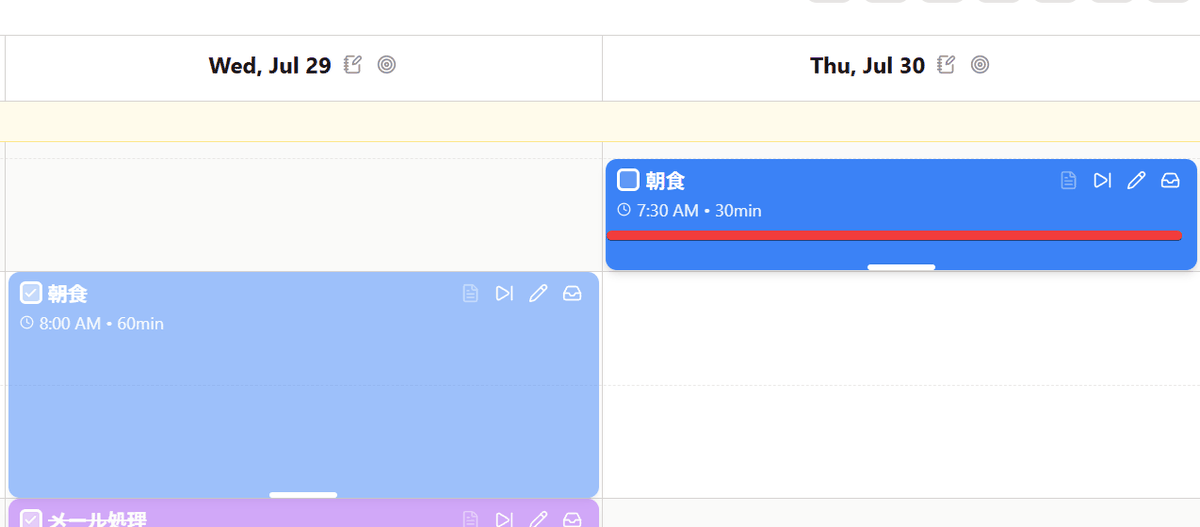This screenshot has width=1200, height=527.
Task: Edit Wednesday 朝食 task with the pencil icon
Action: (538, 293)
